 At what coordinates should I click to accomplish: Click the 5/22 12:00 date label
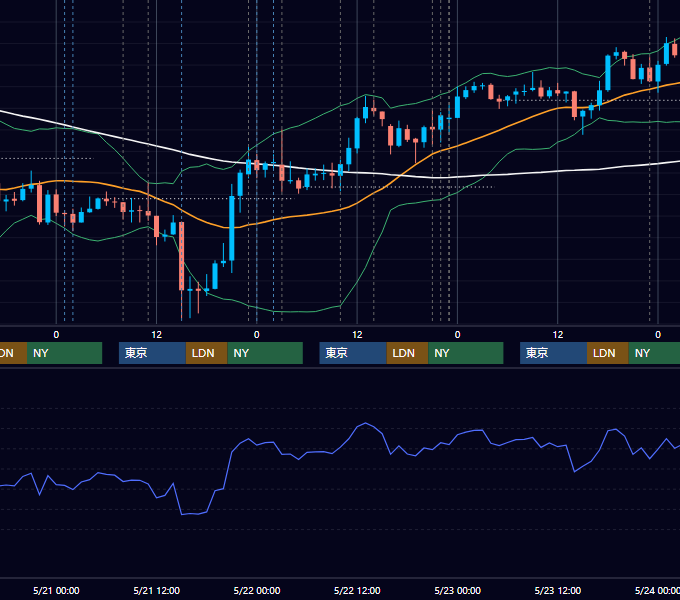[x=357, y=590]
